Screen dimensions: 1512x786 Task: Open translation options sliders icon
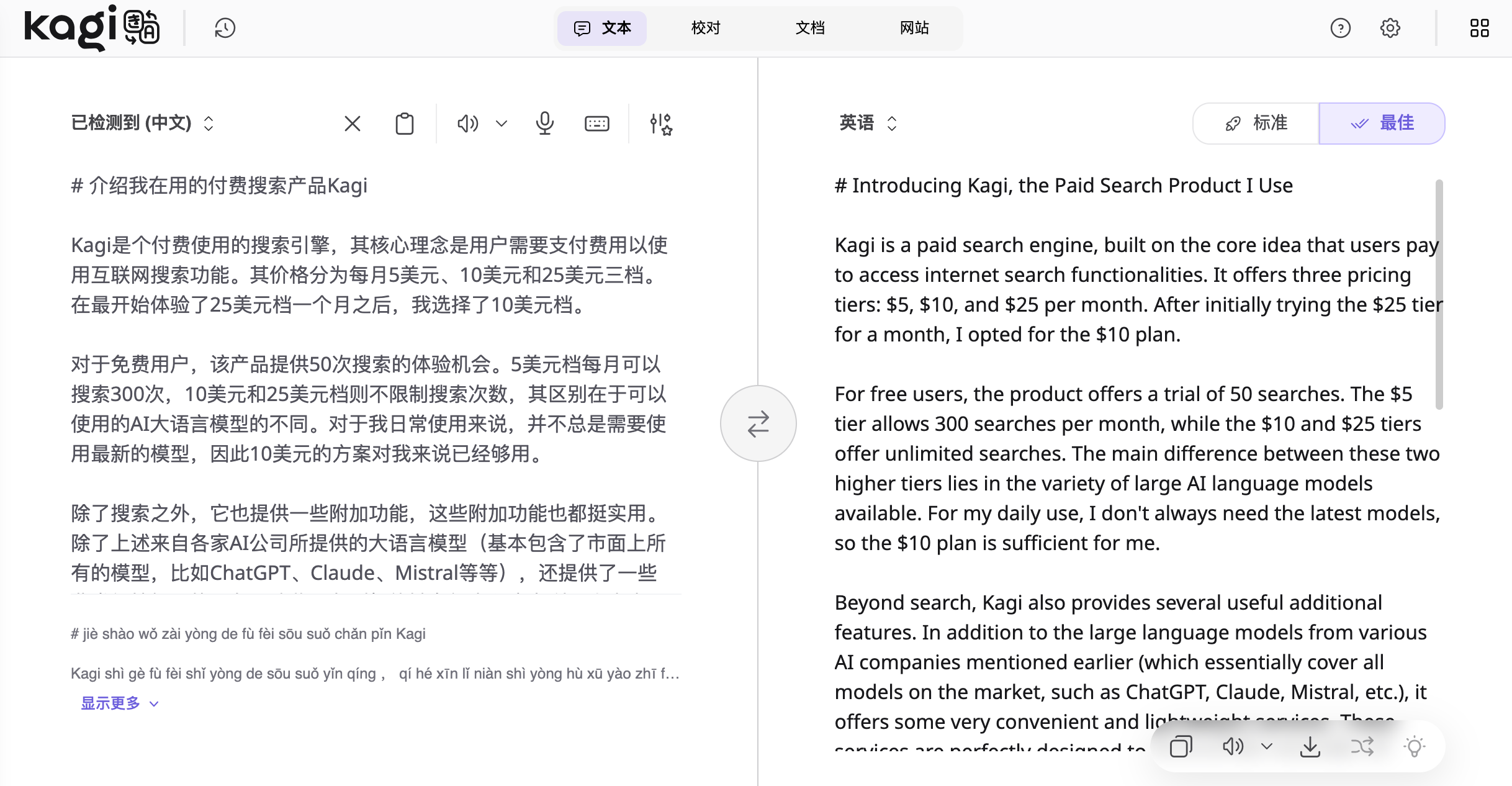(661, 124)
